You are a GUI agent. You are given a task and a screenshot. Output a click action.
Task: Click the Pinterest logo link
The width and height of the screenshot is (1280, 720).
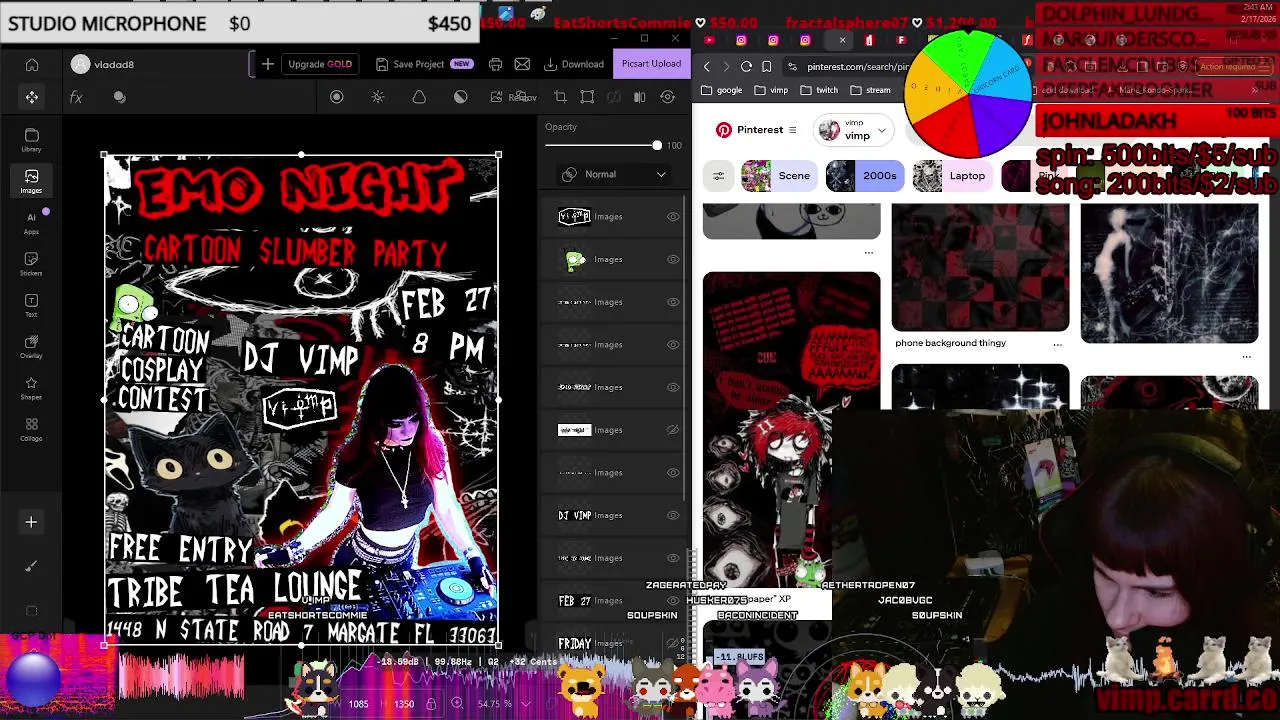coord(749,130)
